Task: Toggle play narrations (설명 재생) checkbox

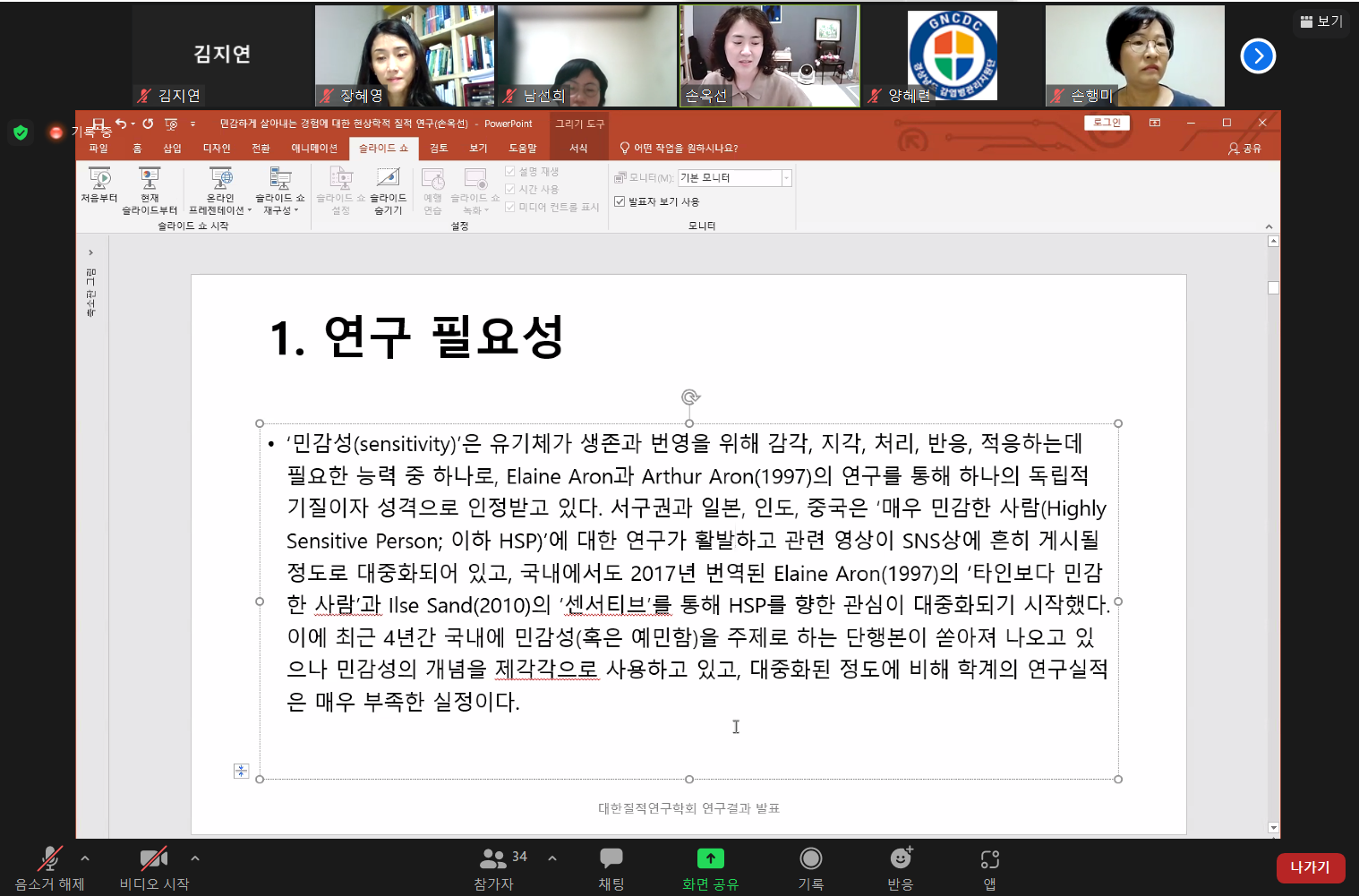Action: [x=510, y=171]
